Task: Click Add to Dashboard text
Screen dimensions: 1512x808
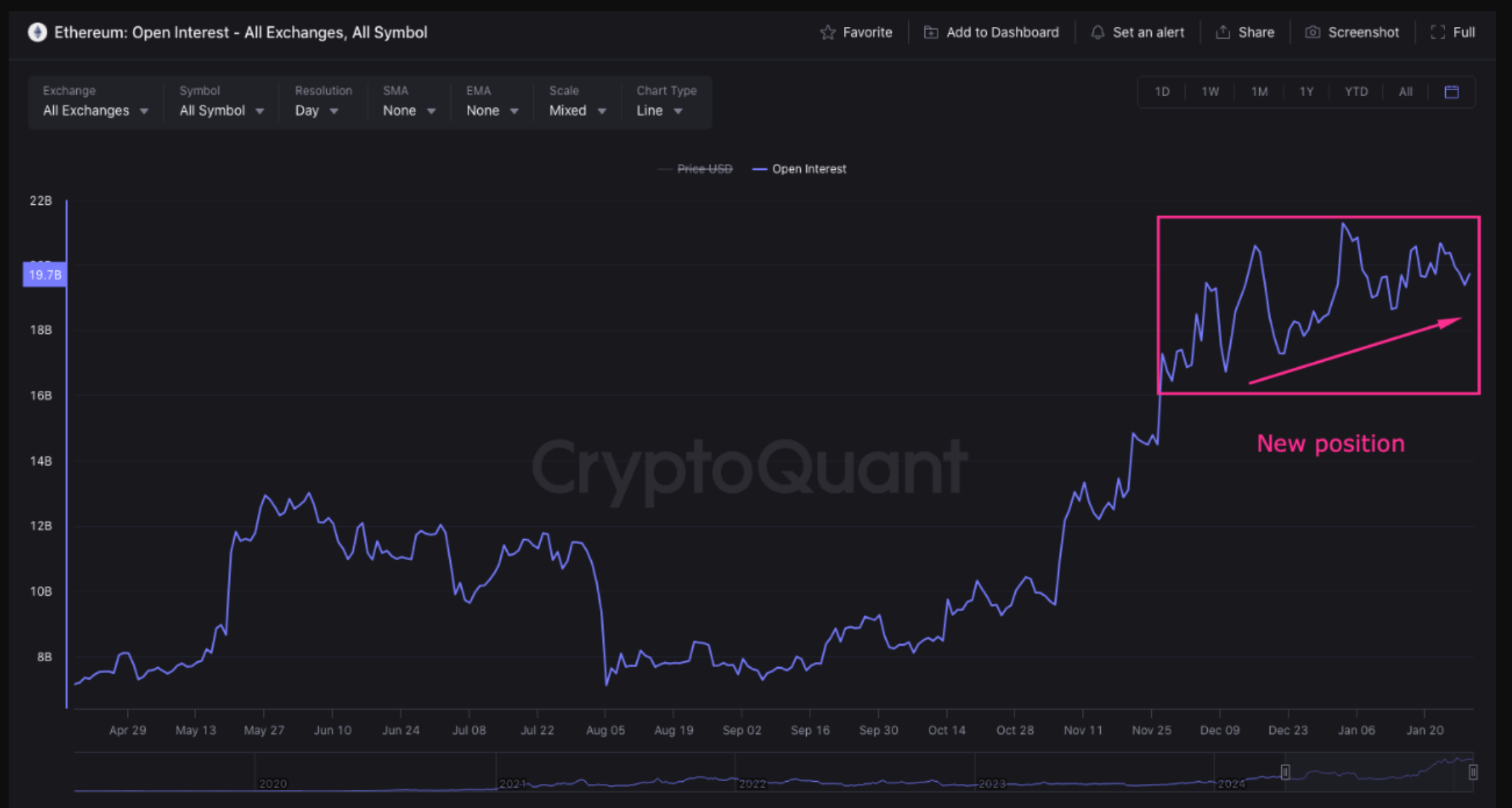Action: [1002, 33]
